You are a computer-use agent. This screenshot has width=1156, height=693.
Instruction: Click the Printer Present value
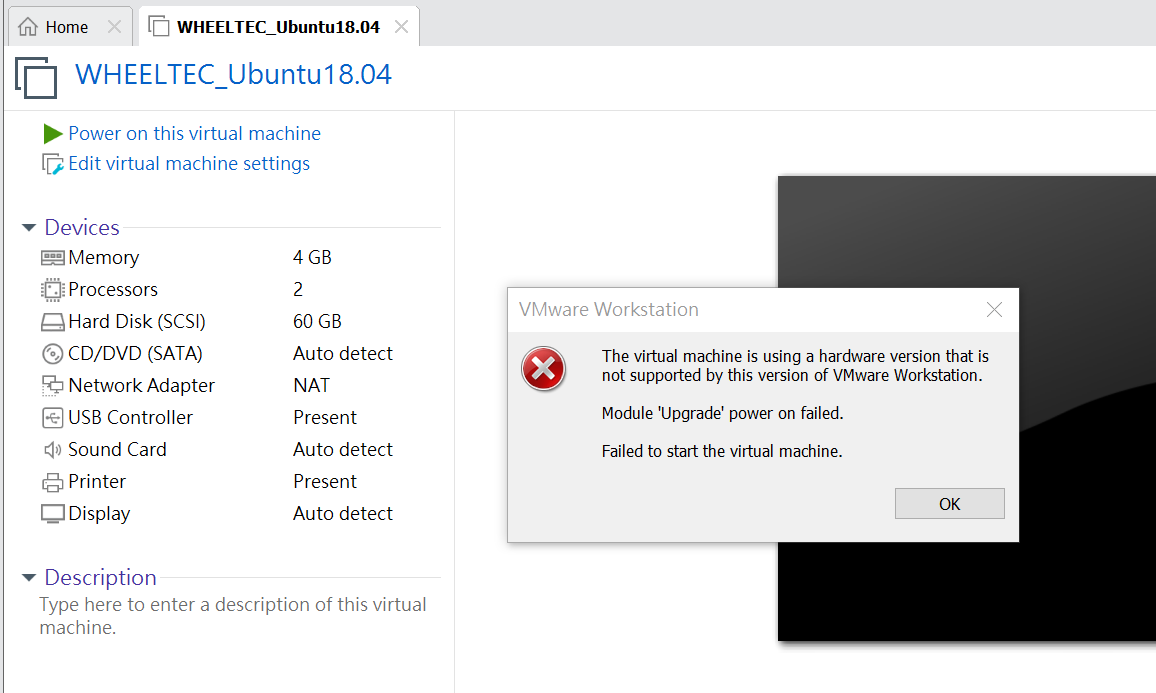(325, 482)
